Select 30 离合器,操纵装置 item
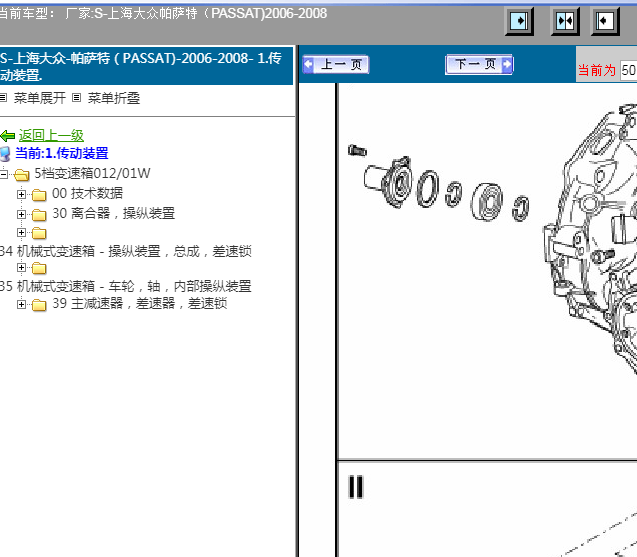The height and width of the screenshot is (557, 637). pos(113,213)
